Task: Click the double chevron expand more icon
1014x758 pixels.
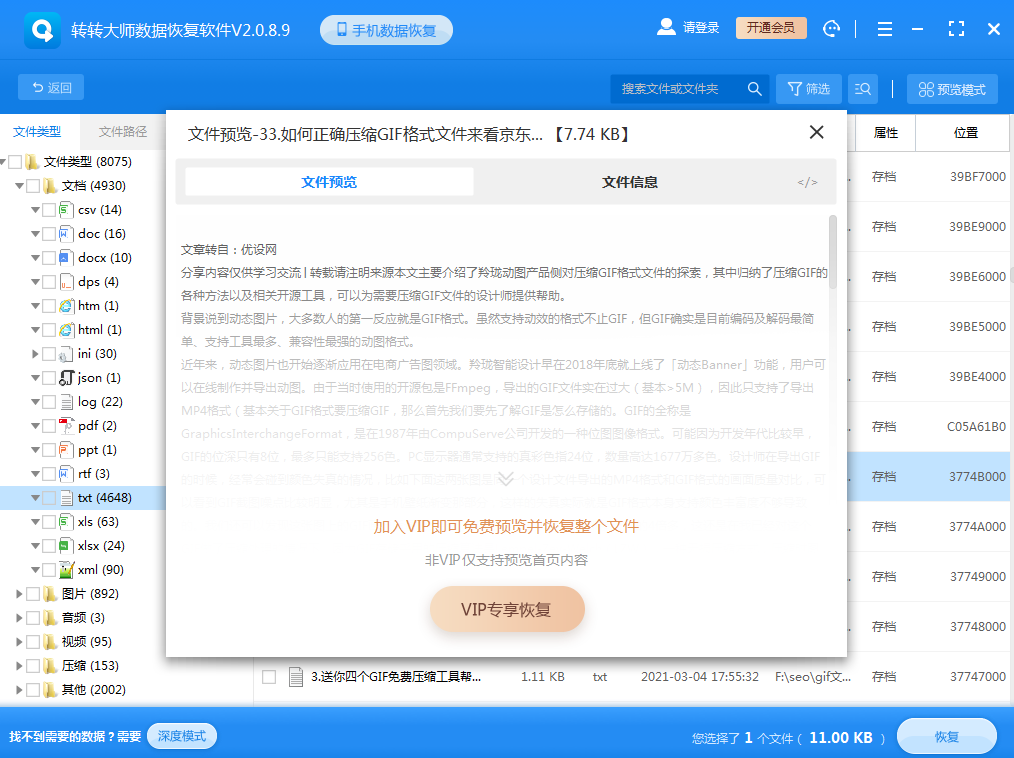Action: tap(506, 479)
